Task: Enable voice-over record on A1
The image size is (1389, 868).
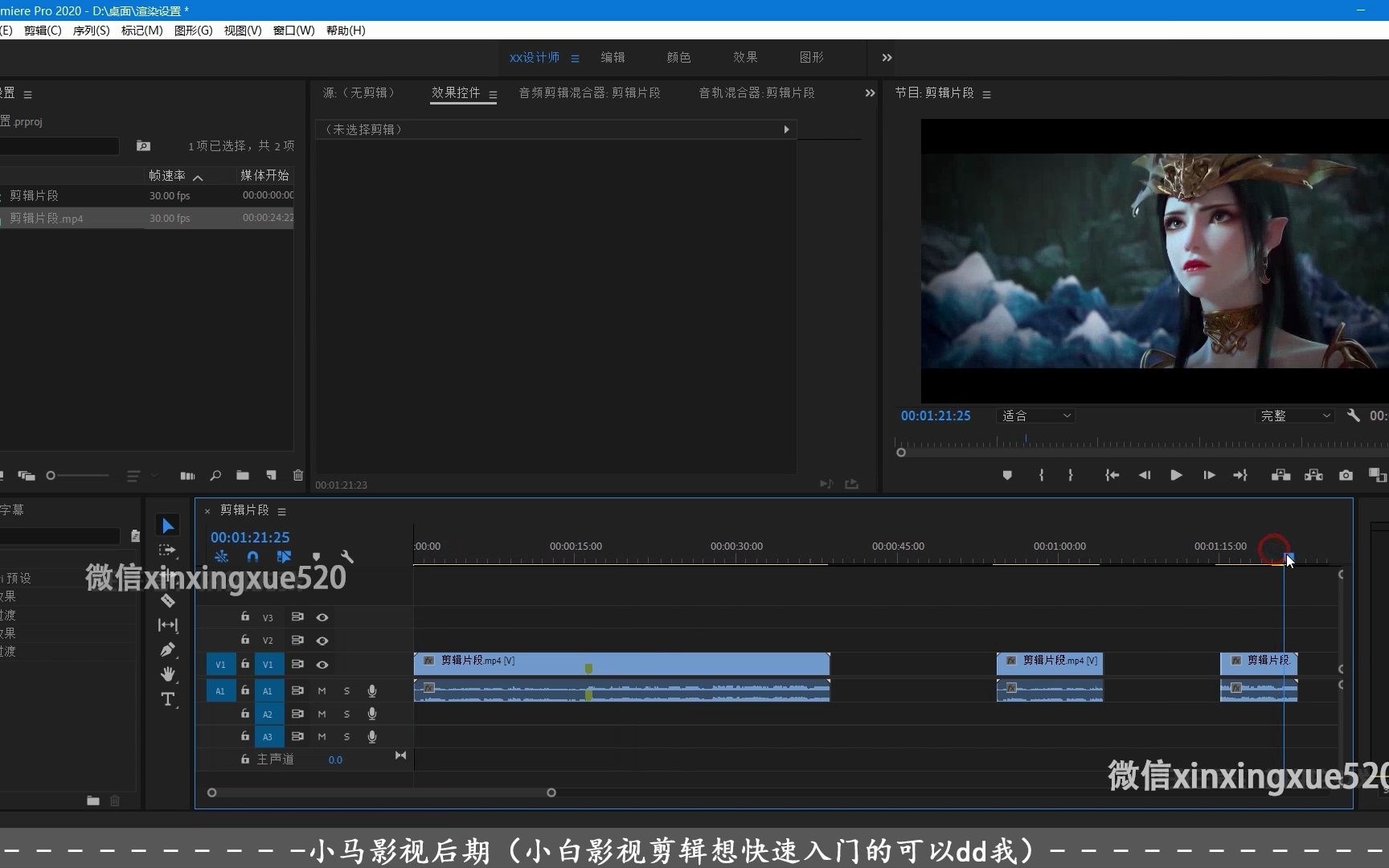Action: click(372, 690)
